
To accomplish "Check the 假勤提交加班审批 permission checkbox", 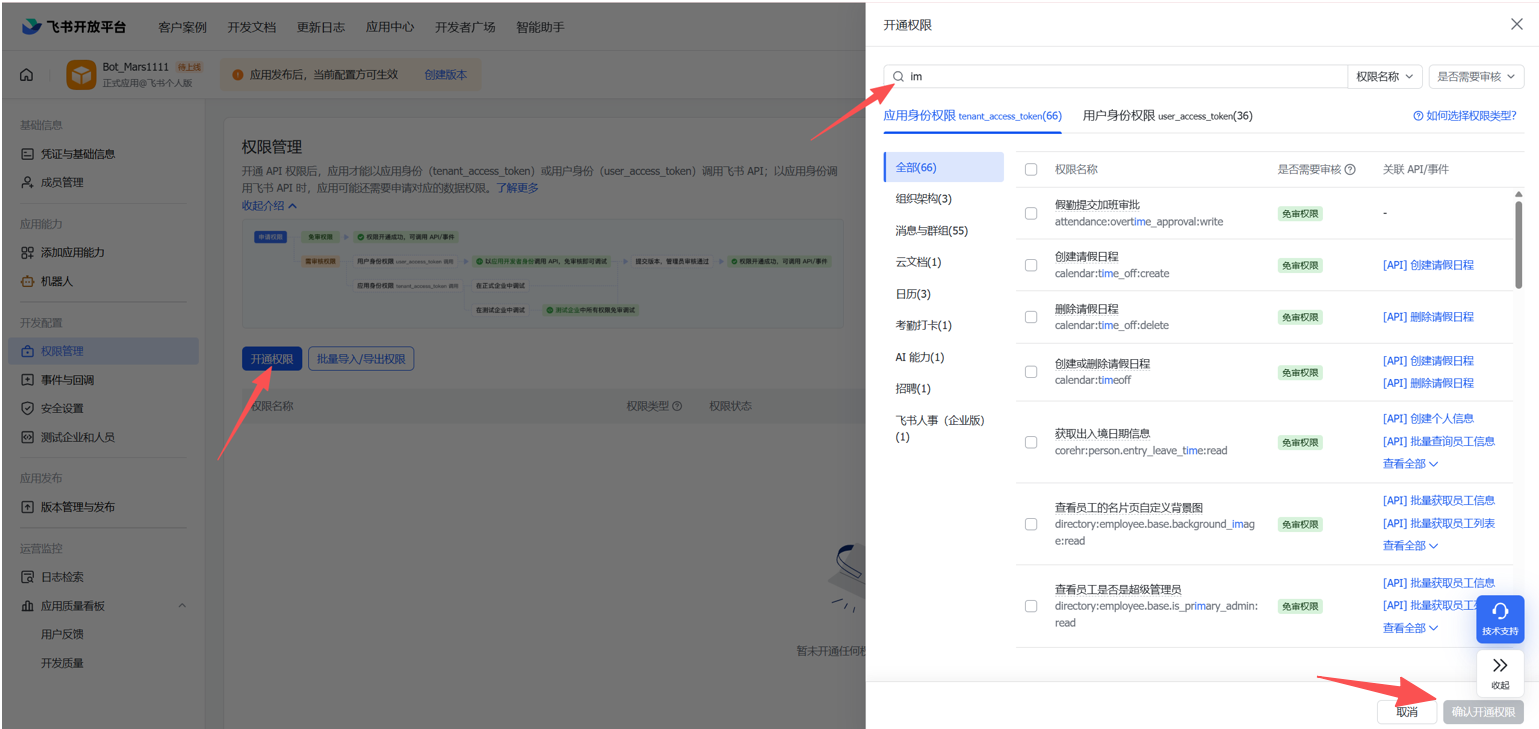I will pyautogui.click(x=1031, y=213).
